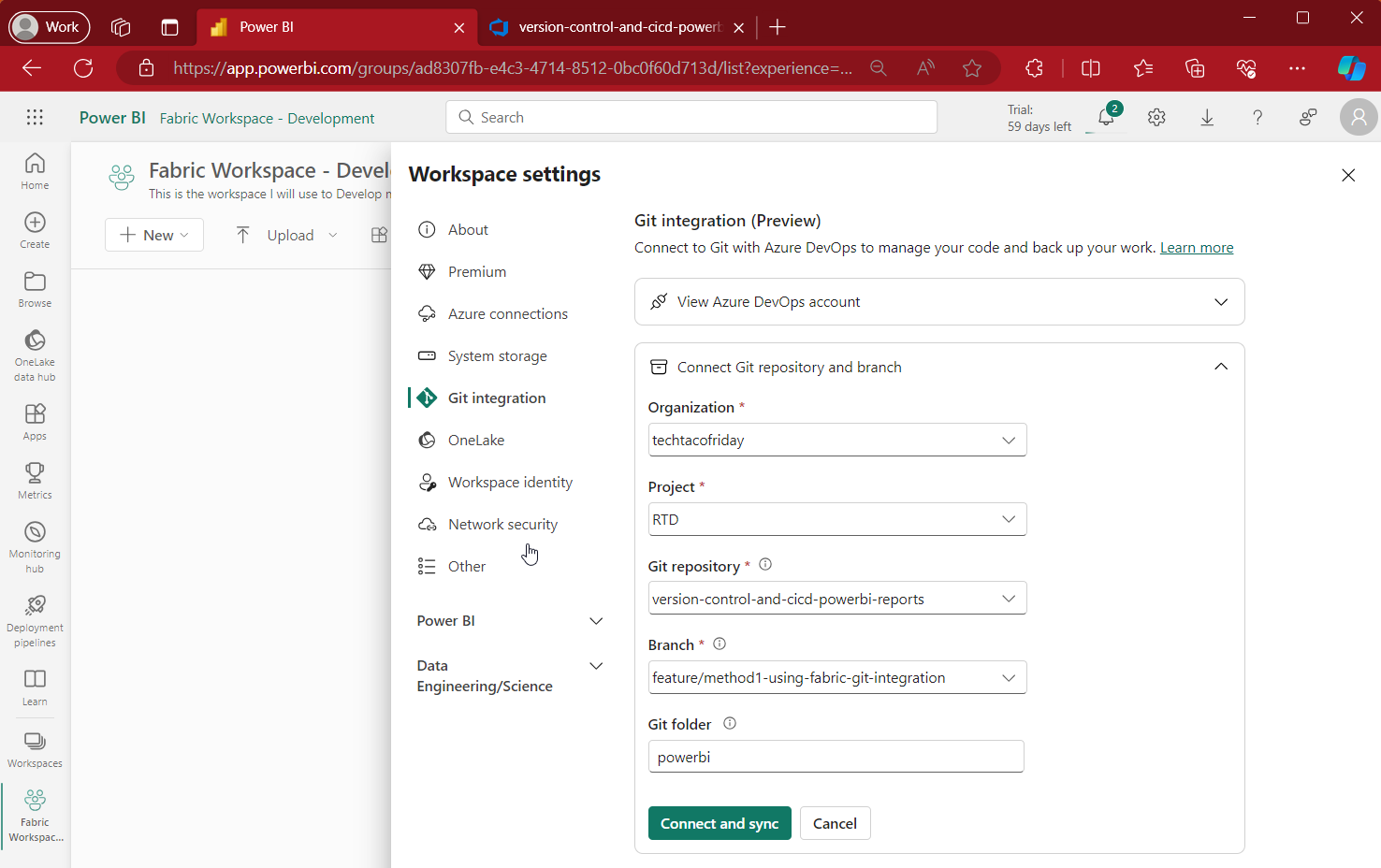Open Home from the left navigation

tap(35, 170)
